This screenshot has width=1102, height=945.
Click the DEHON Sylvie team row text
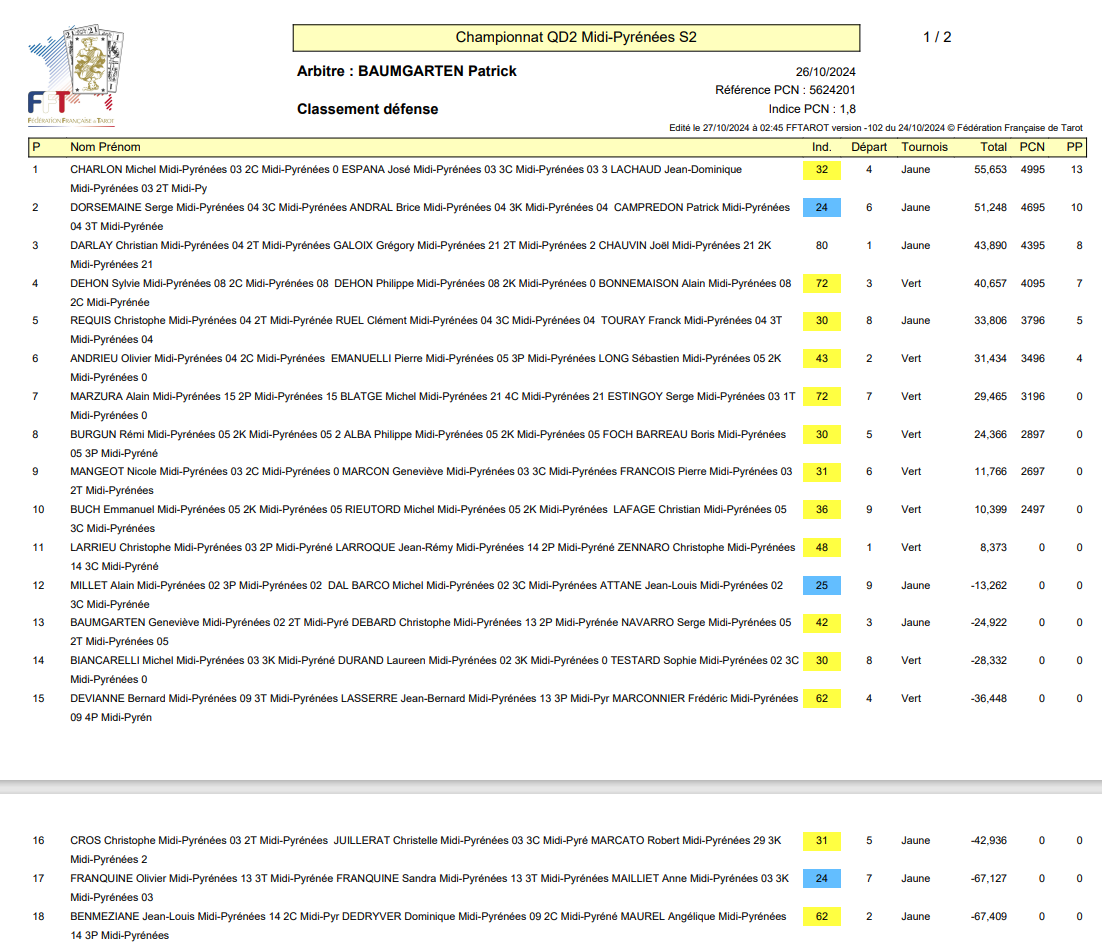pyautogui.click(x=430, y=292)
